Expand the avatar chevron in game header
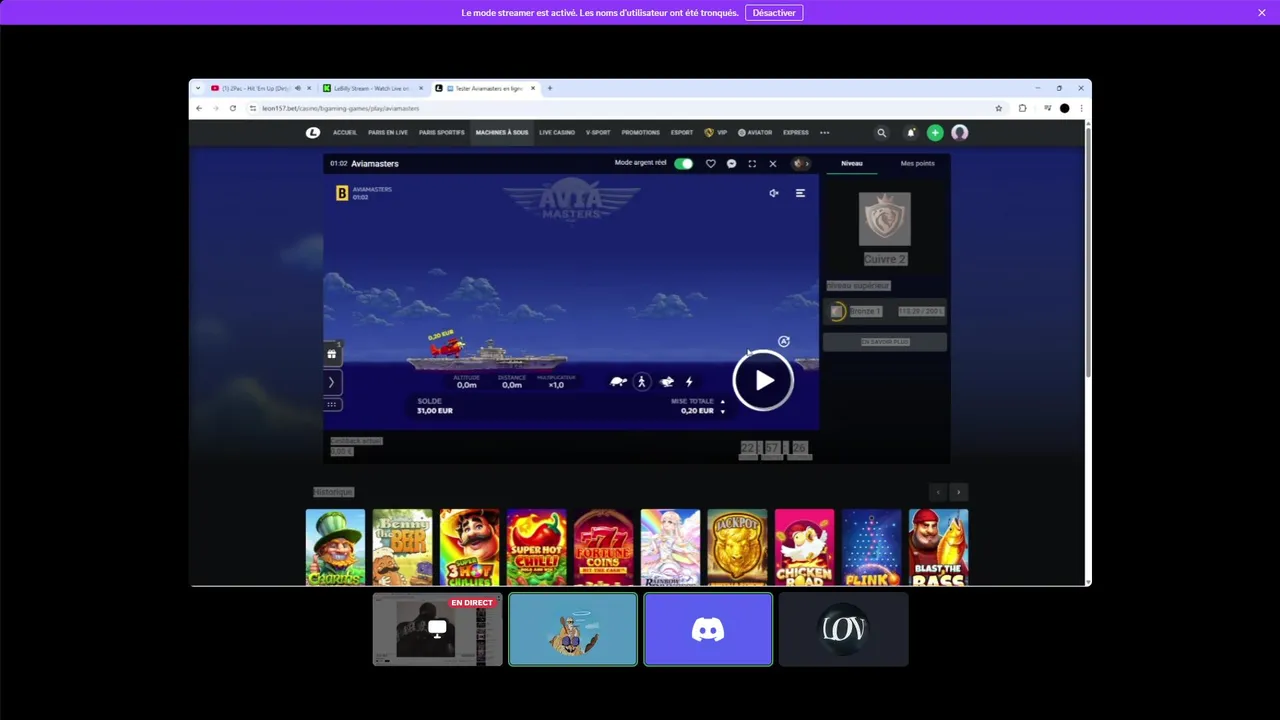The height and width of the screenshot is (720, 1280). [x=801, y=163]
